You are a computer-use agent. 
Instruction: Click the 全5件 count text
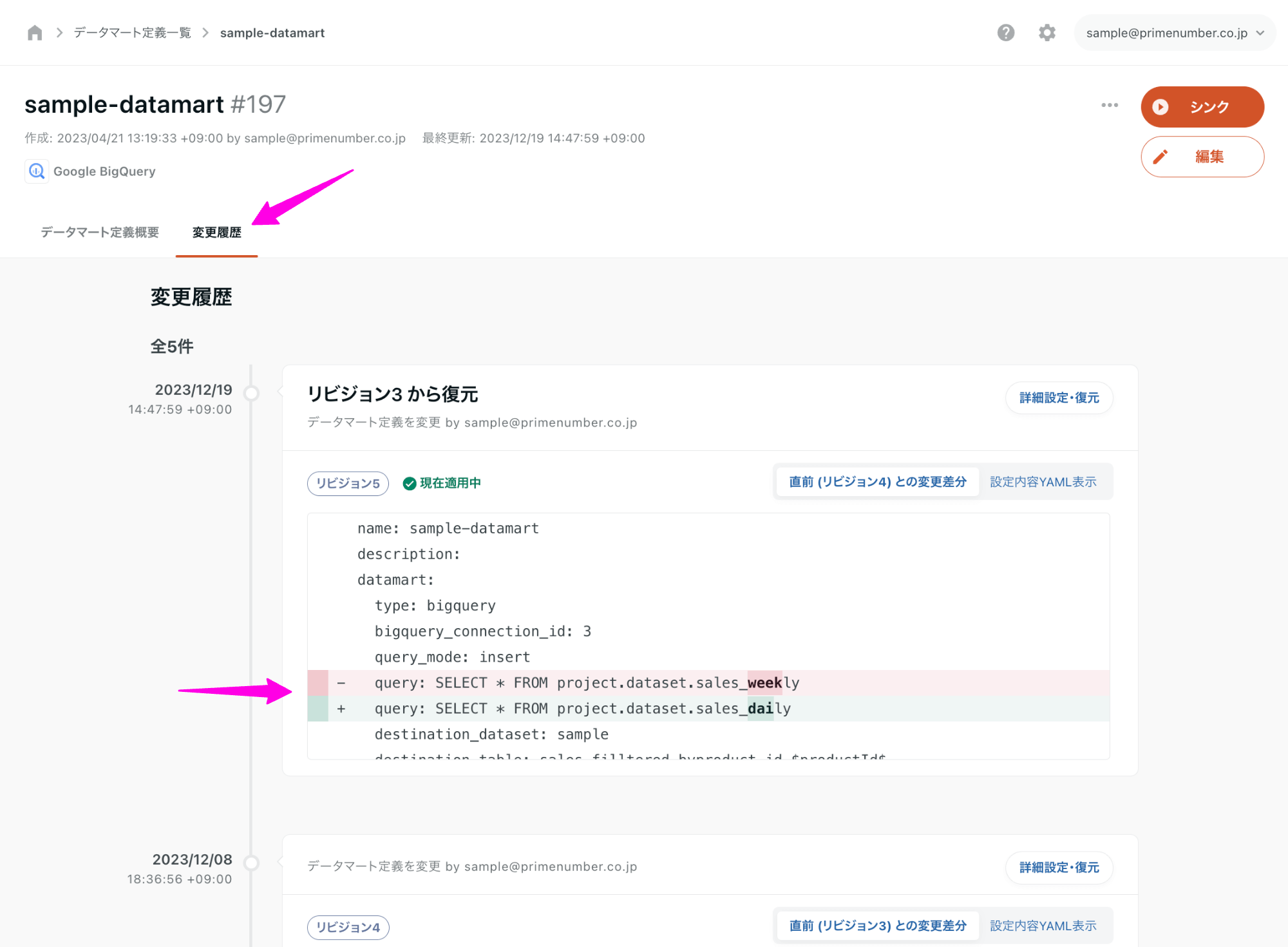tap(172, 347)
